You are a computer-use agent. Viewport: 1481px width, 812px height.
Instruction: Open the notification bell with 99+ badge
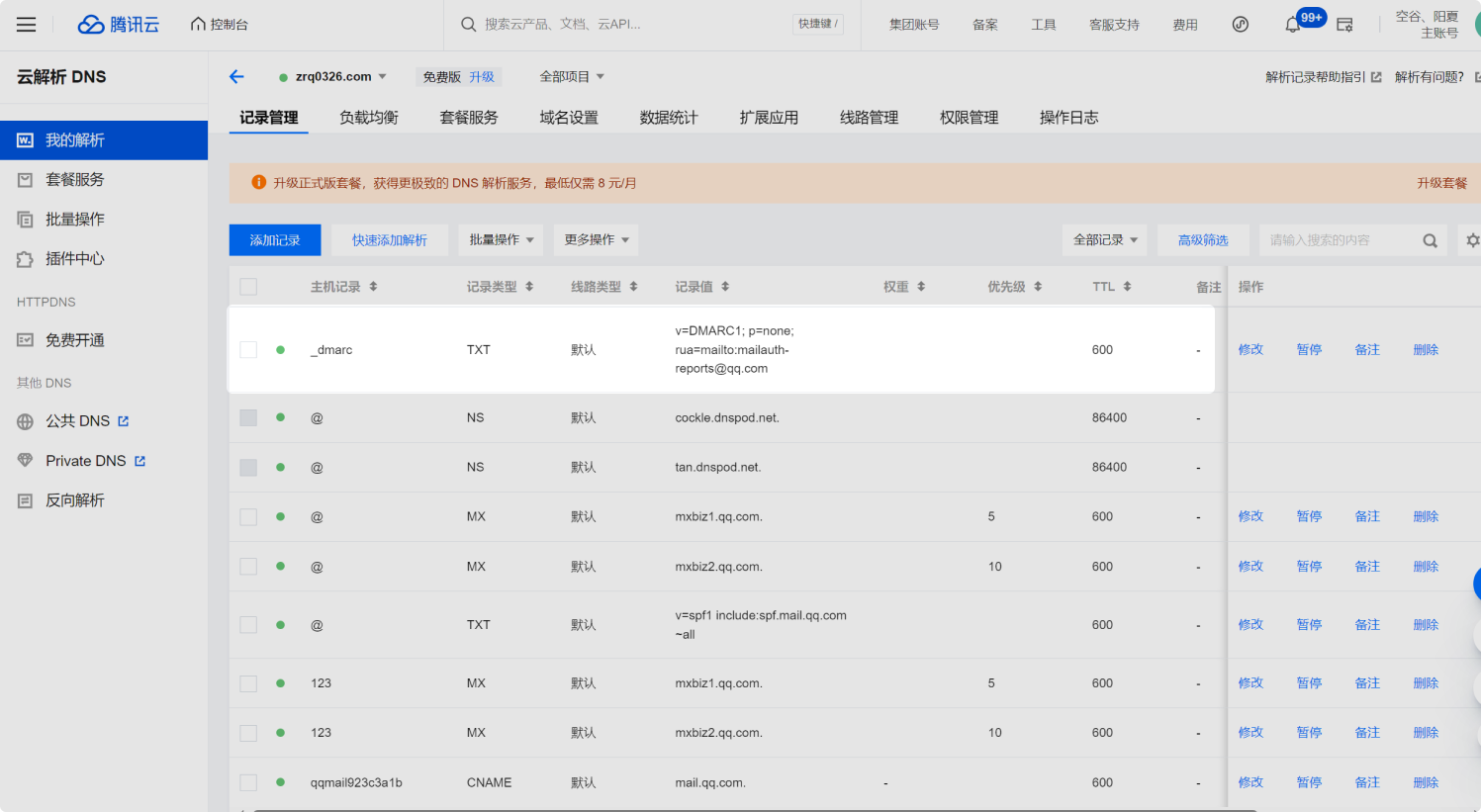click(1293, 25)
